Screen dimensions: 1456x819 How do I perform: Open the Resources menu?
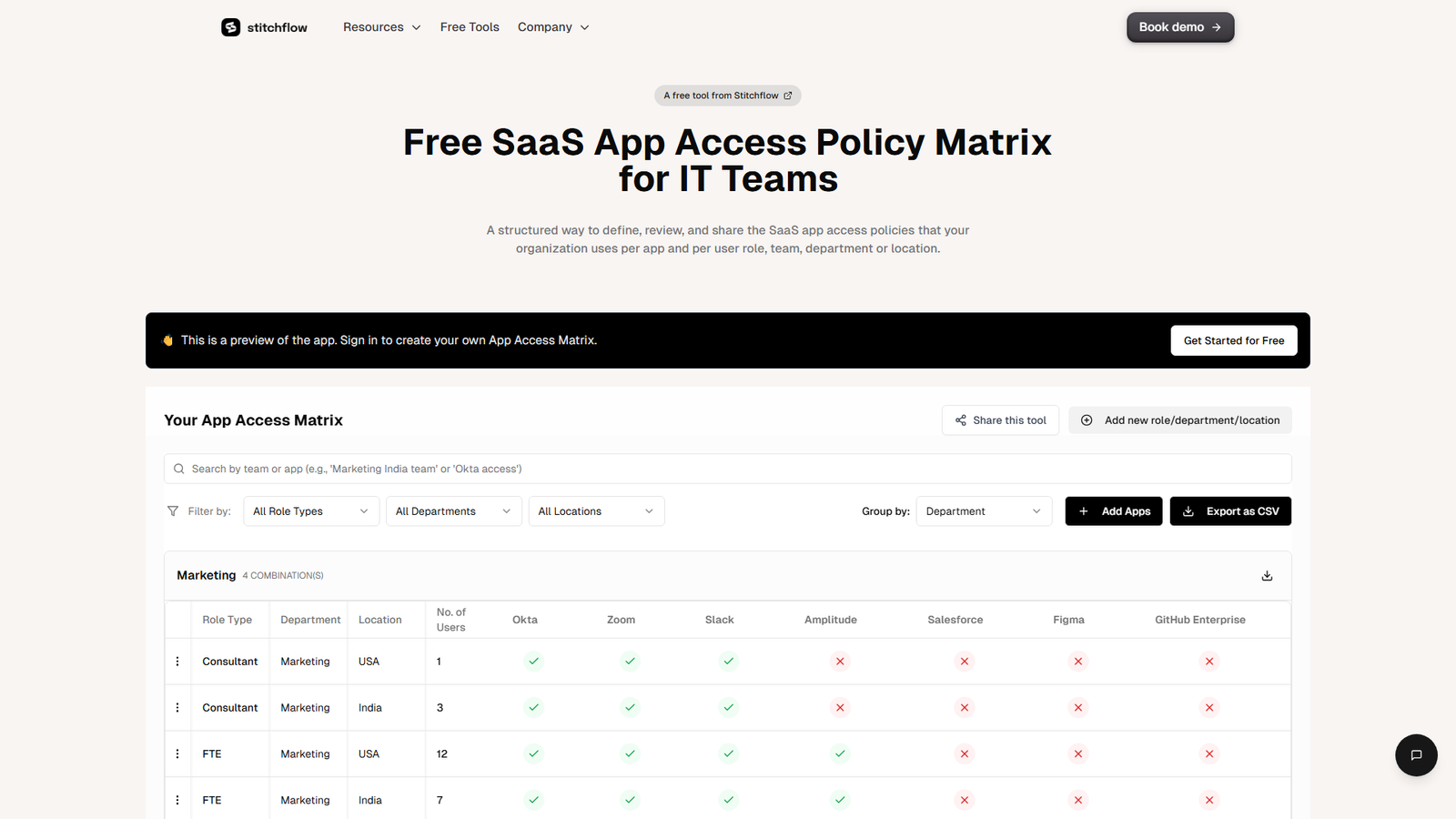[x=380, y=27]
